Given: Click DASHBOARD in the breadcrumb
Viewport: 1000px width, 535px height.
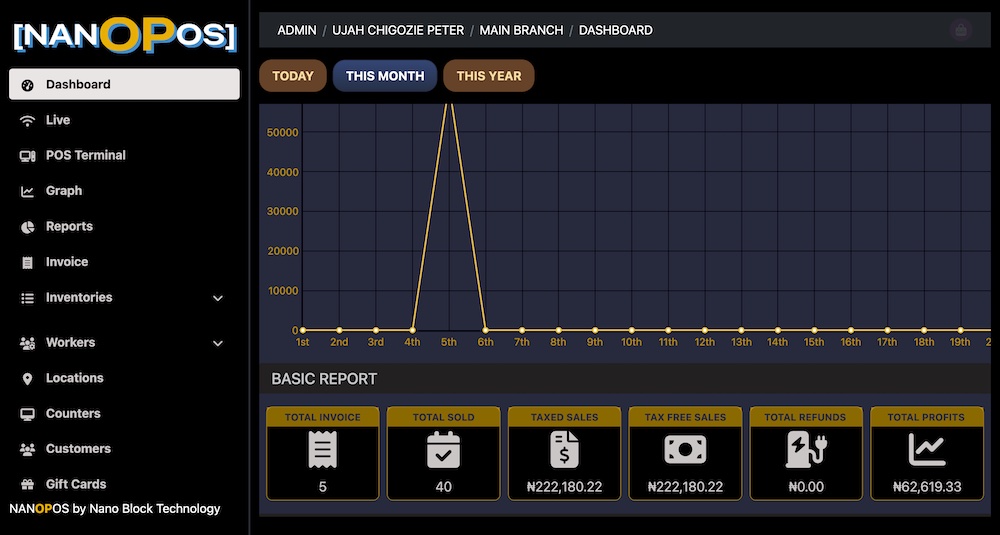Looking at the screenshot, I should coord(615,30).
